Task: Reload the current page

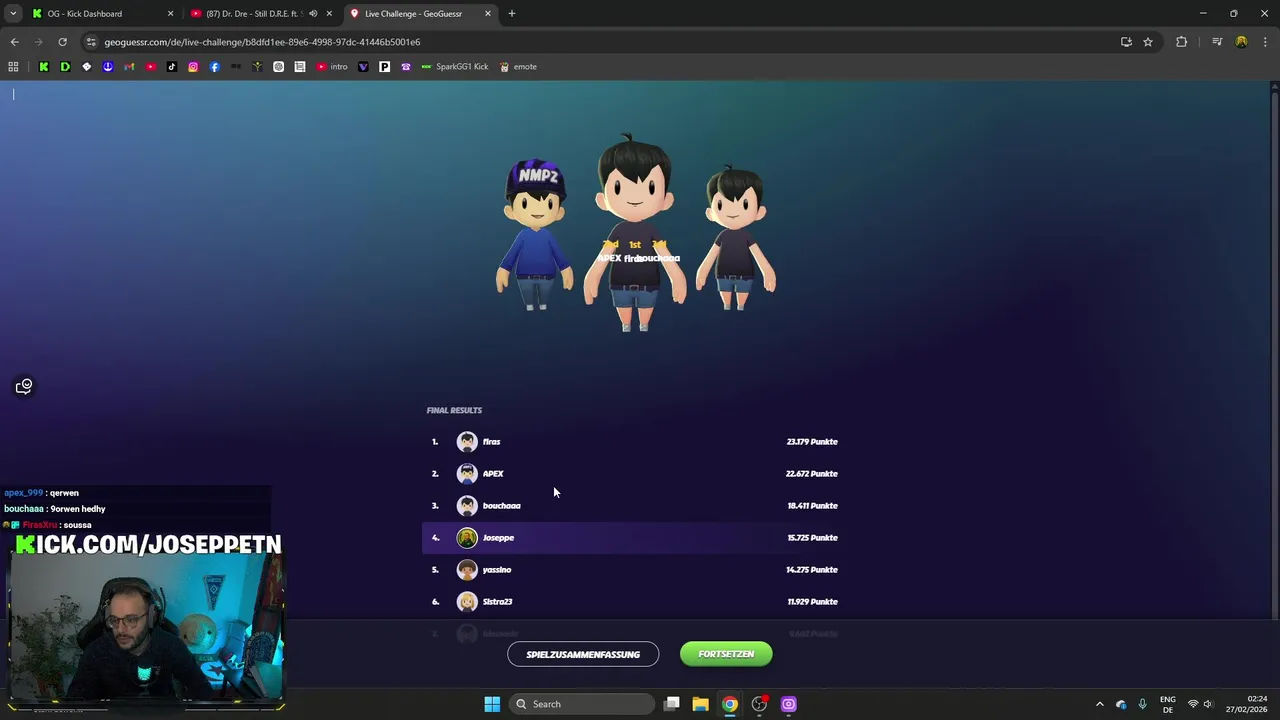Action: click(62, 42)
